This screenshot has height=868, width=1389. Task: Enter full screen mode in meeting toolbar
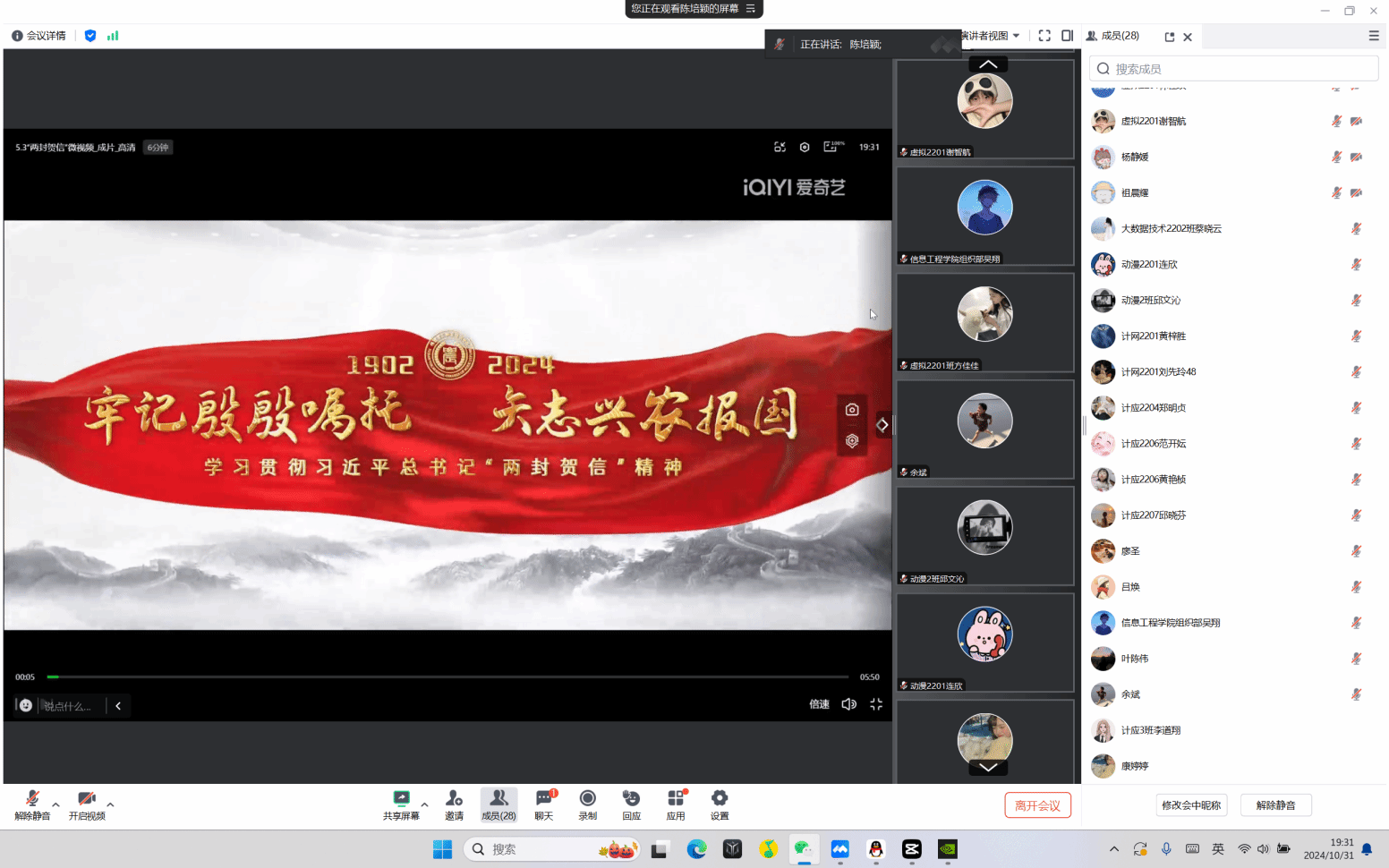tap(1044, 36)
